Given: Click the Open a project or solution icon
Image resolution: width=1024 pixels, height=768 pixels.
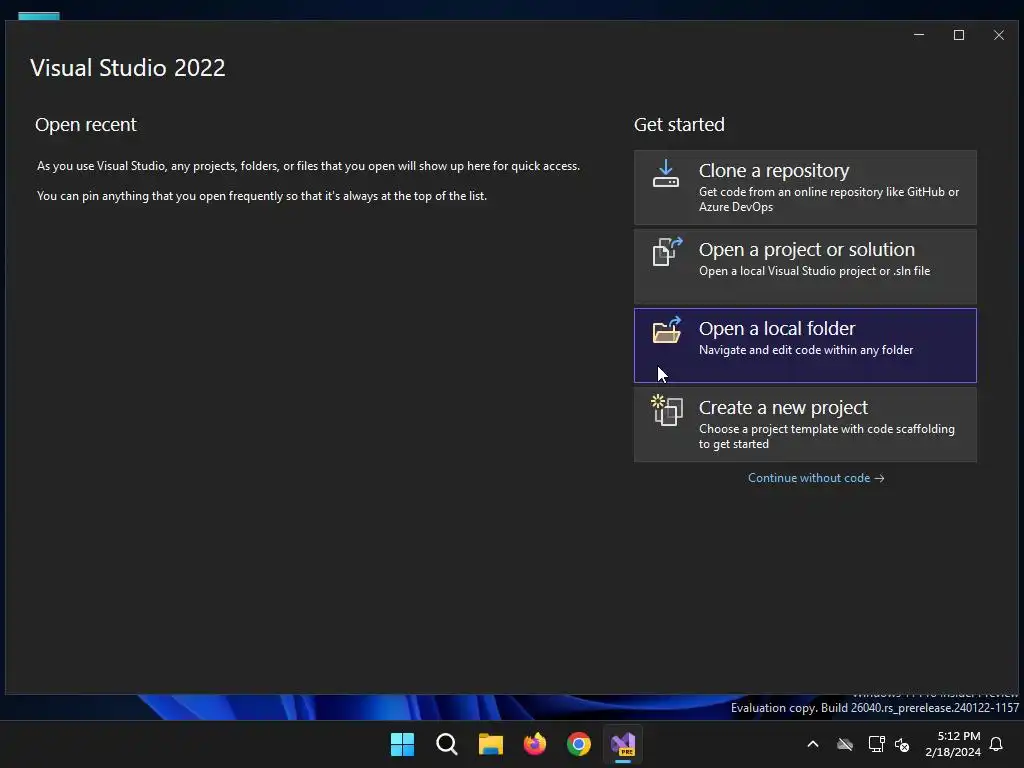Looking at the screenshot, I should pos(667,251).
